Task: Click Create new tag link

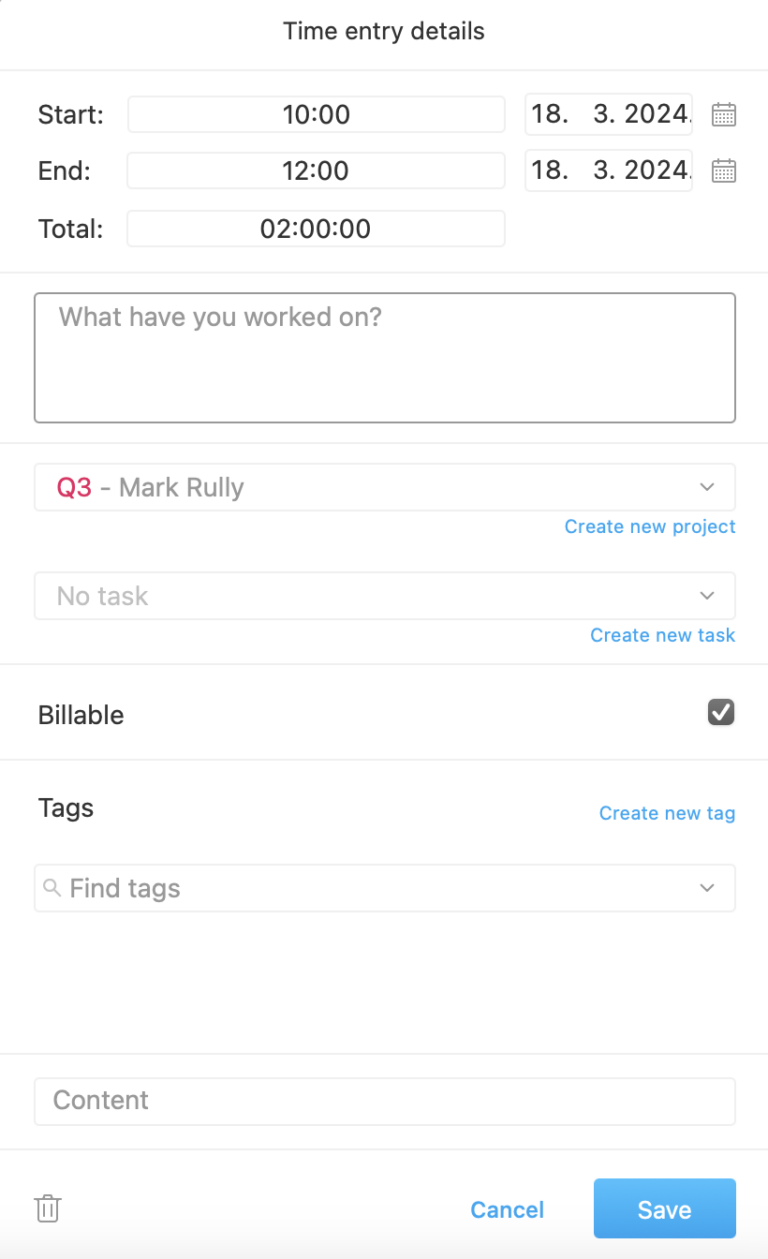Action: [x=667, y=813]
